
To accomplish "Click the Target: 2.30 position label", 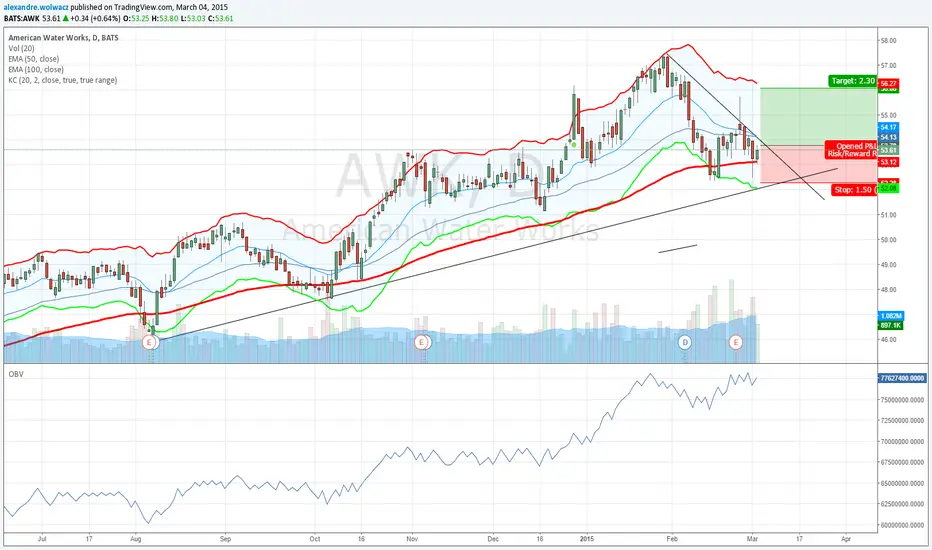I will pos(852,81).
